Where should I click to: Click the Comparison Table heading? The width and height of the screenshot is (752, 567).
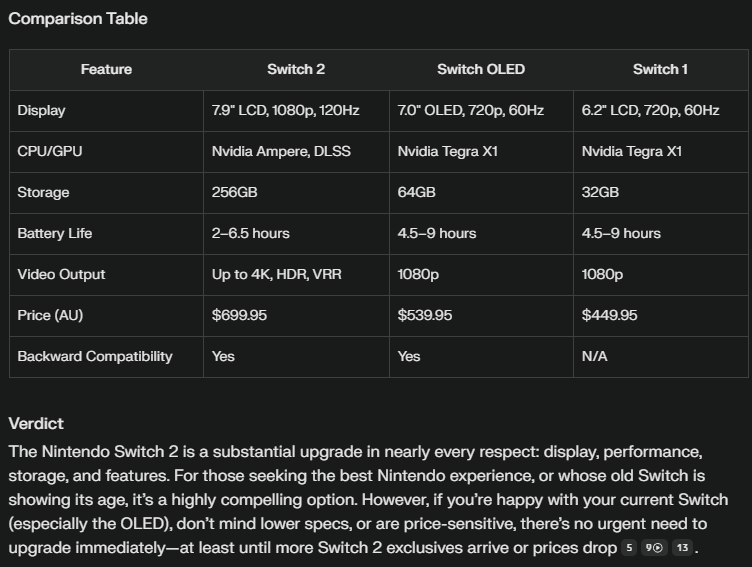(x=78, y=19)
